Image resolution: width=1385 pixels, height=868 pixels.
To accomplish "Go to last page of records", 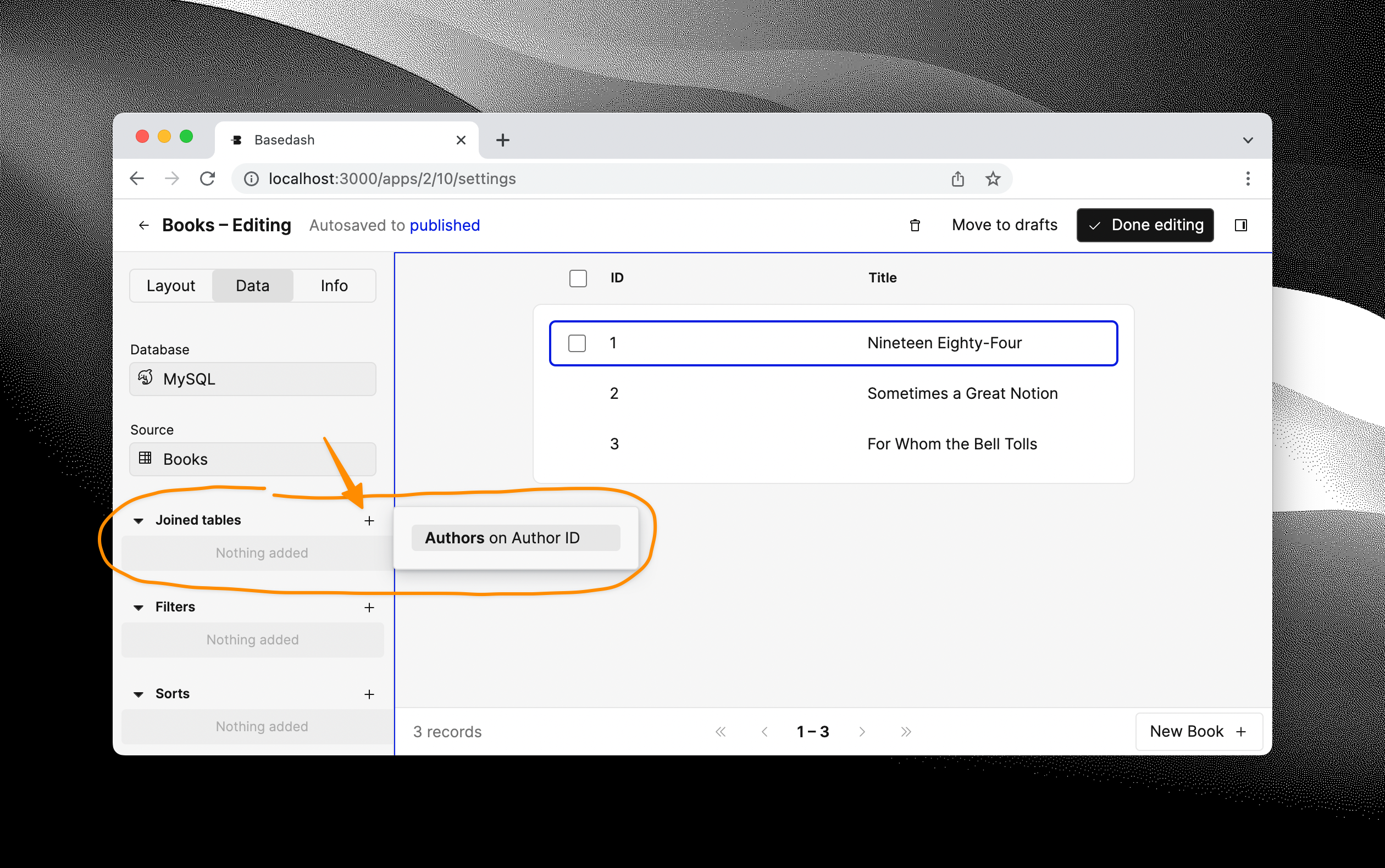I will pos(906,731).
